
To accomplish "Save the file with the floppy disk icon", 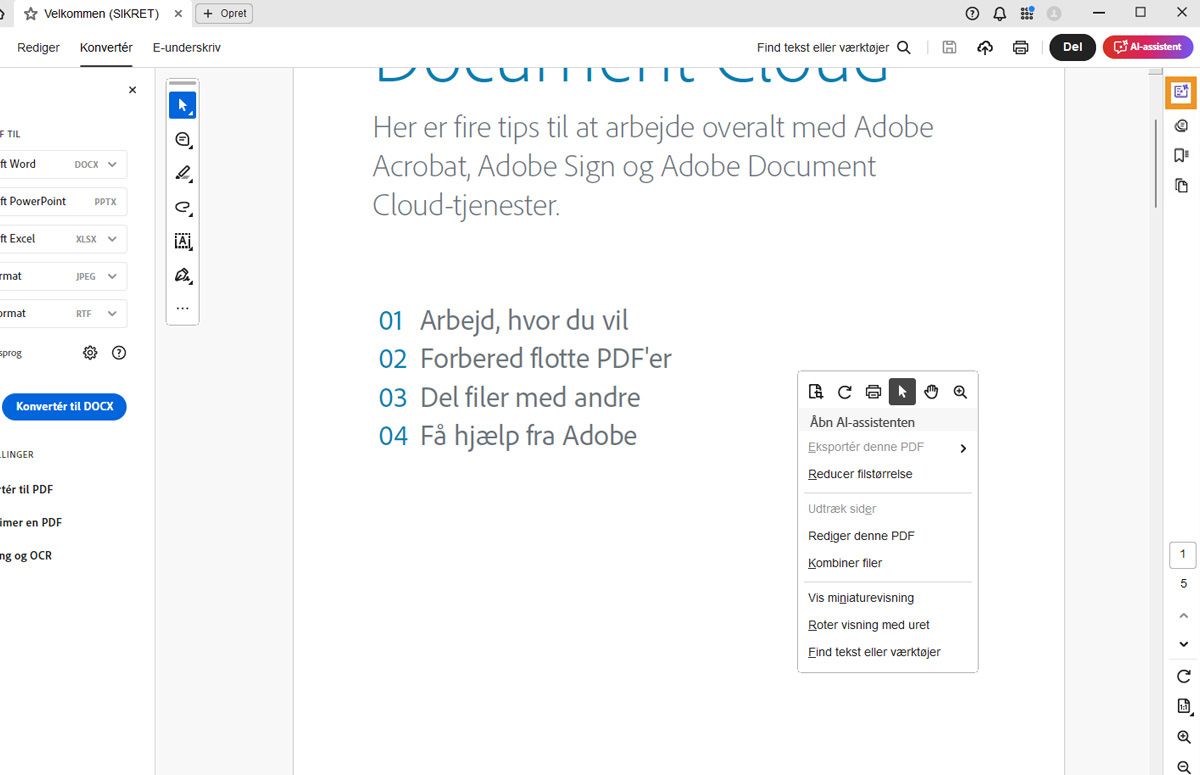I will coord(949,47).
